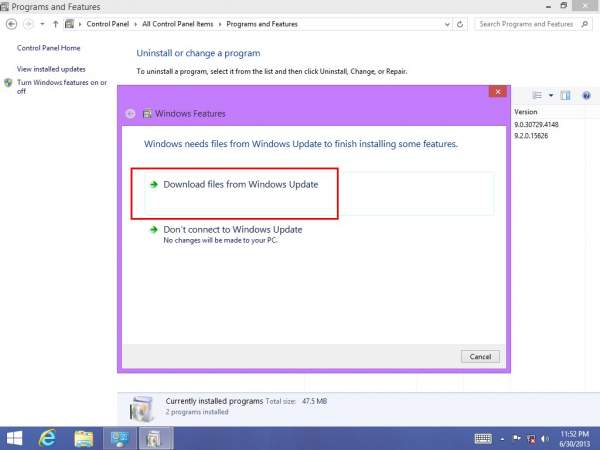600x450 pixels.
Task: Click the installed programs icon in details pane
Action: 142,408
